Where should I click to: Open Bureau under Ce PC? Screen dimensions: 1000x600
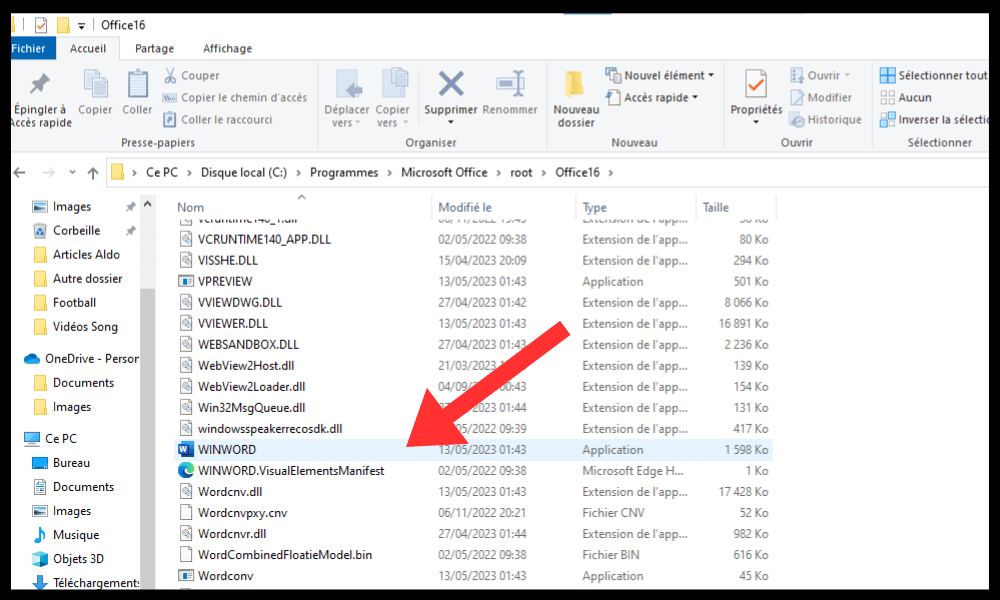(x=71, y=463)
